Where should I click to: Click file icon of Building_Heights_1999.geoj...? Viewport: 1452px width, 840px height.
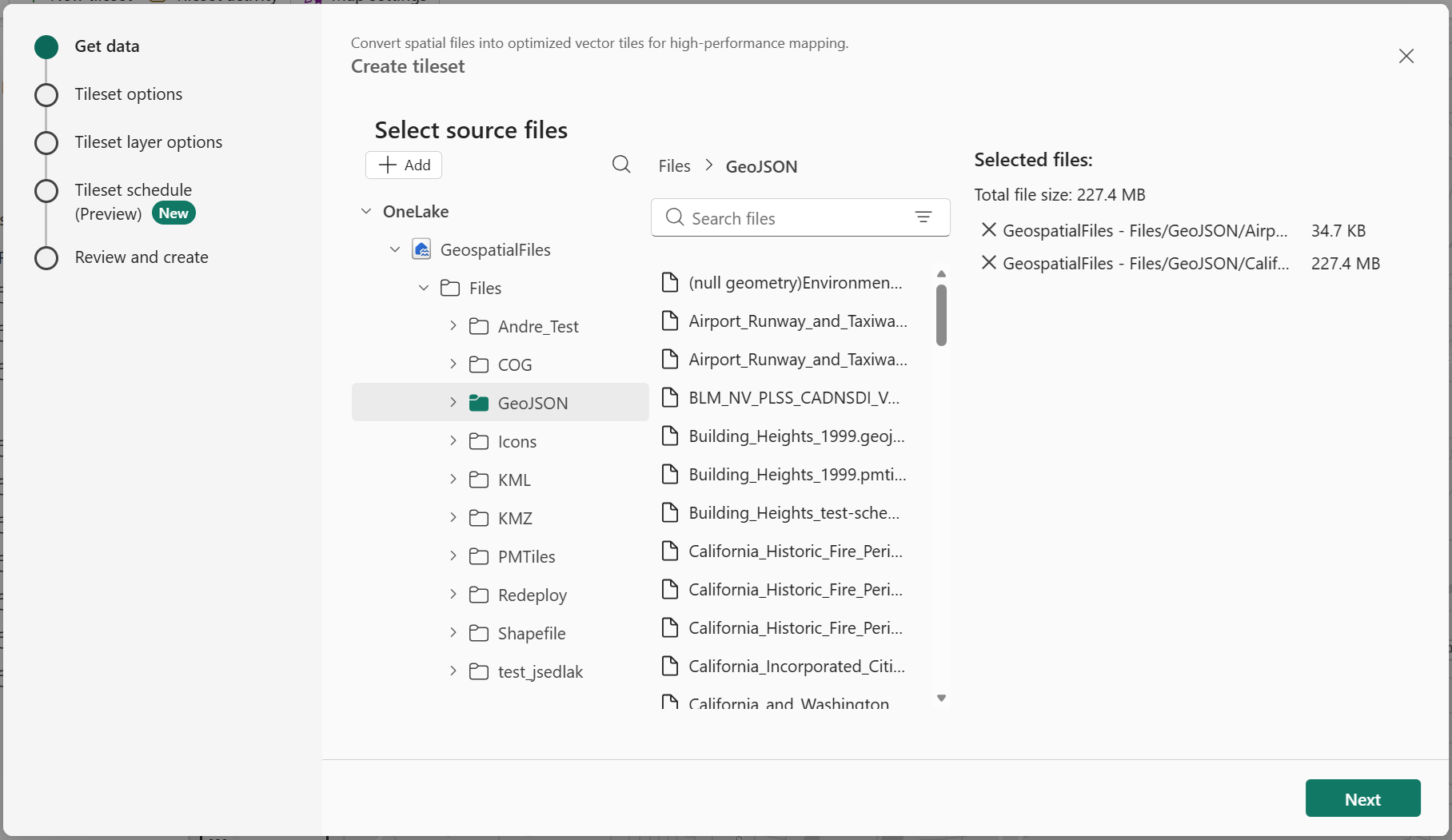point(670,436)
